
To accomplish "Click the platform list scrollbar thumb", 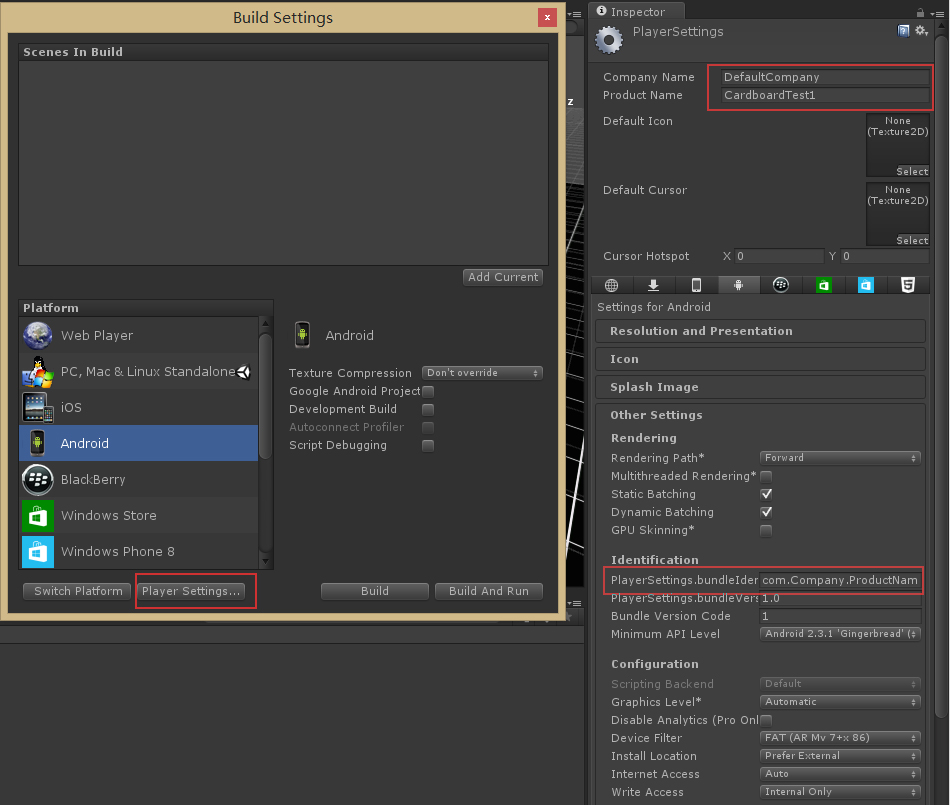I will (265, 396).
